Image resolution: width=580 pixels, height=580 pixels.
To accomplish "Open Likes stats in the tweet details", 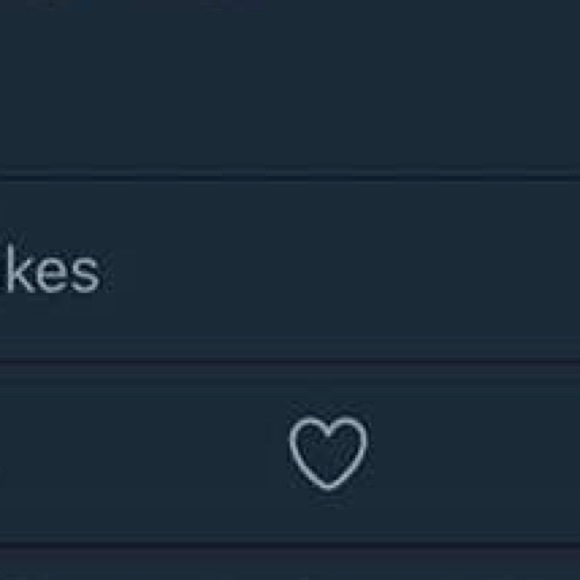I will click(x=50, y=269).
